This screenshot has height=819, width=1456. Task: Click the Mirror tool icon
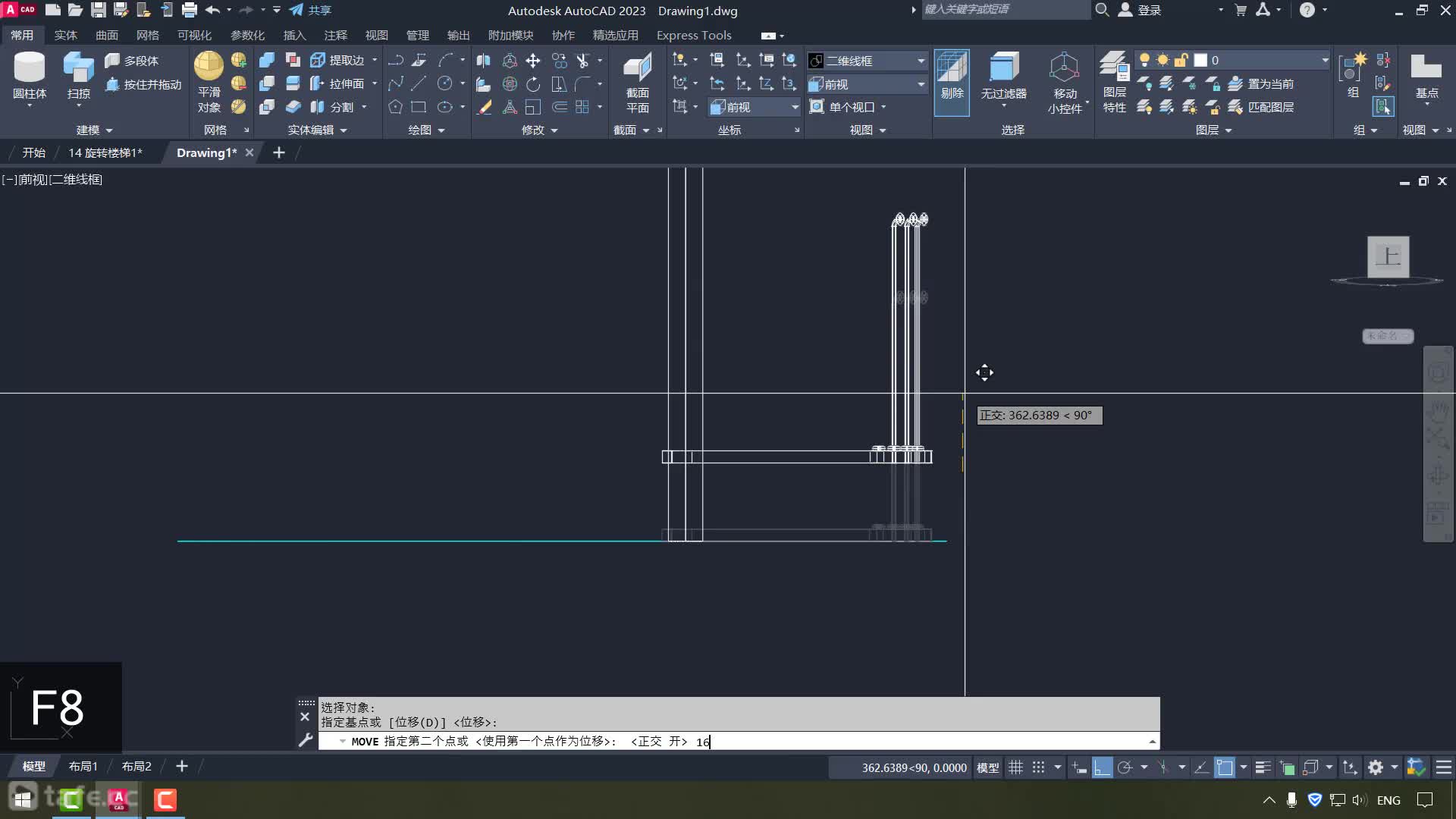tap(483, 60)
